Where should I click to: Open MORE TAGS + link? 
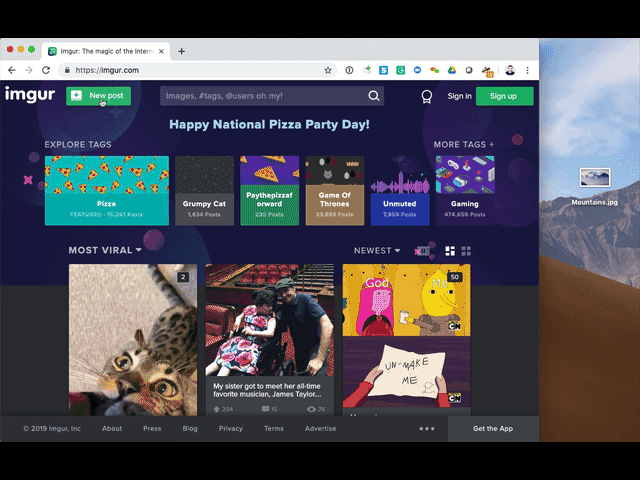click(x=464, y=144)
